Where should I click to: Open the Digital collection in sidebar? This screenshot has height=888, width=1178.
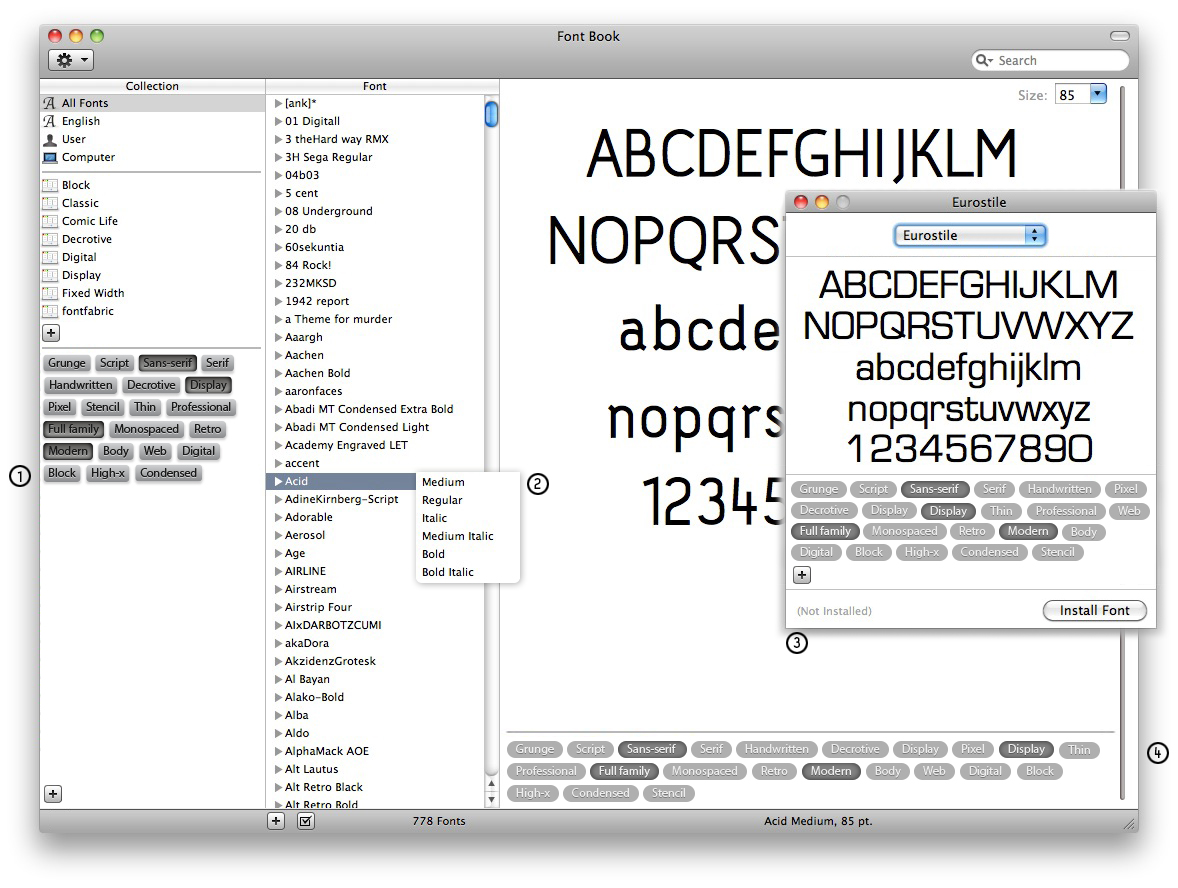point(153,257)
